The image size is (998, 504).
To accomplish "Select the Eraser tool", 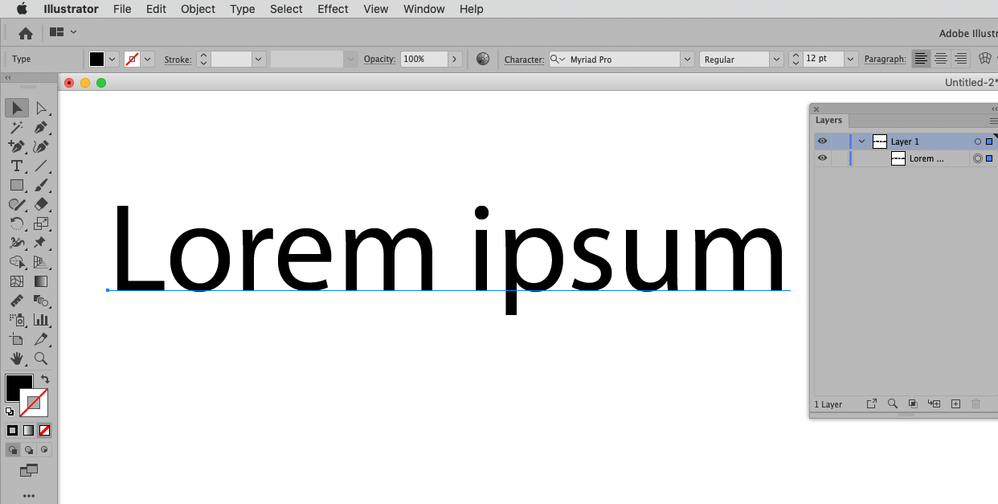I will point(41,204).
